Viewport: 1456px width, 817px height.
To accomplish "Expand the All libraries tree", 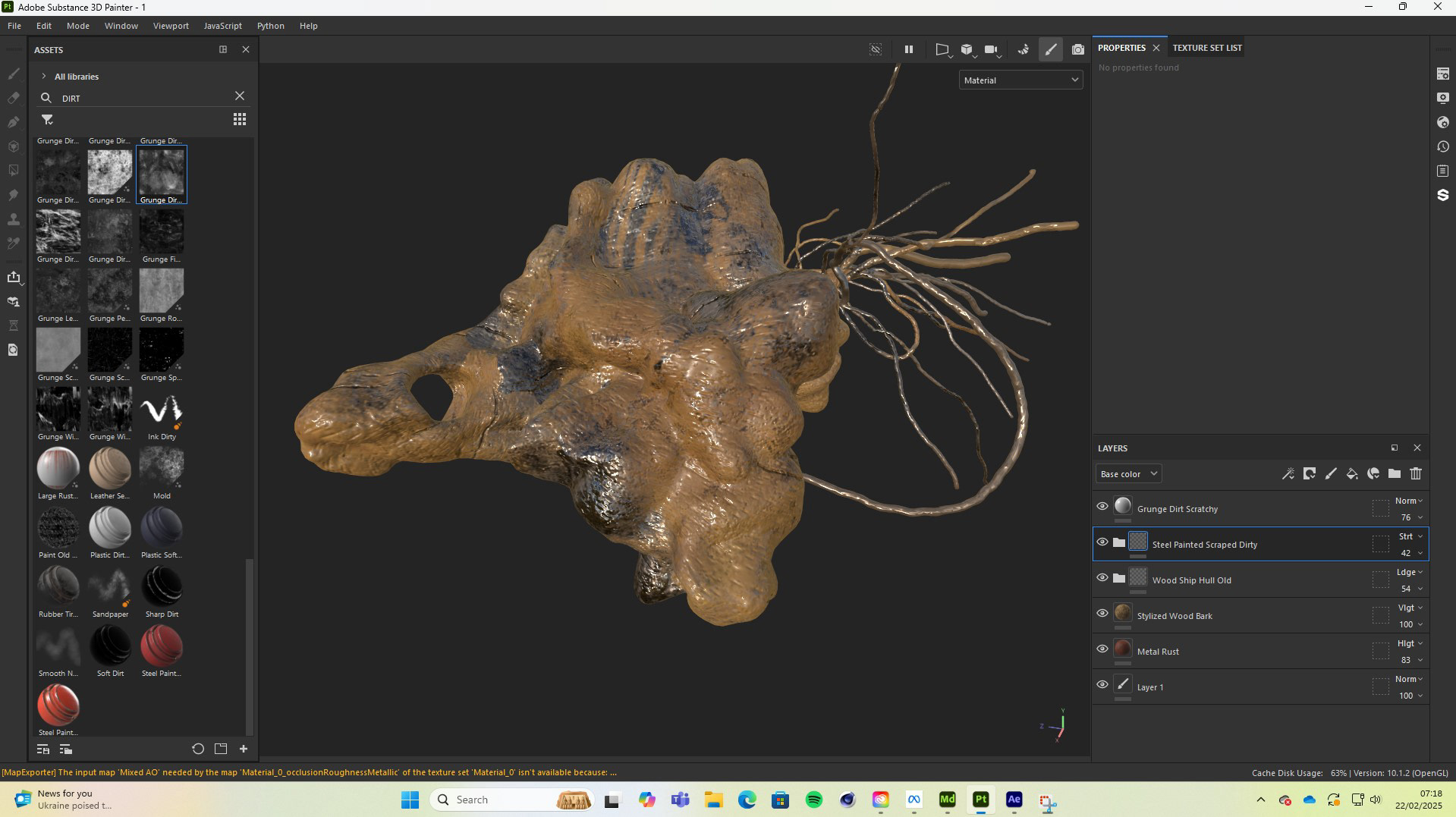I will [x=44, y=77].
